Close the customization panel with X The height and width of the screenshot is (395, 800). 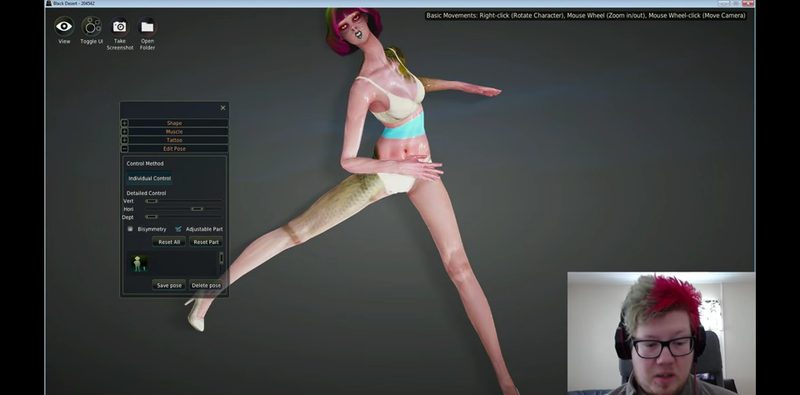222,108
